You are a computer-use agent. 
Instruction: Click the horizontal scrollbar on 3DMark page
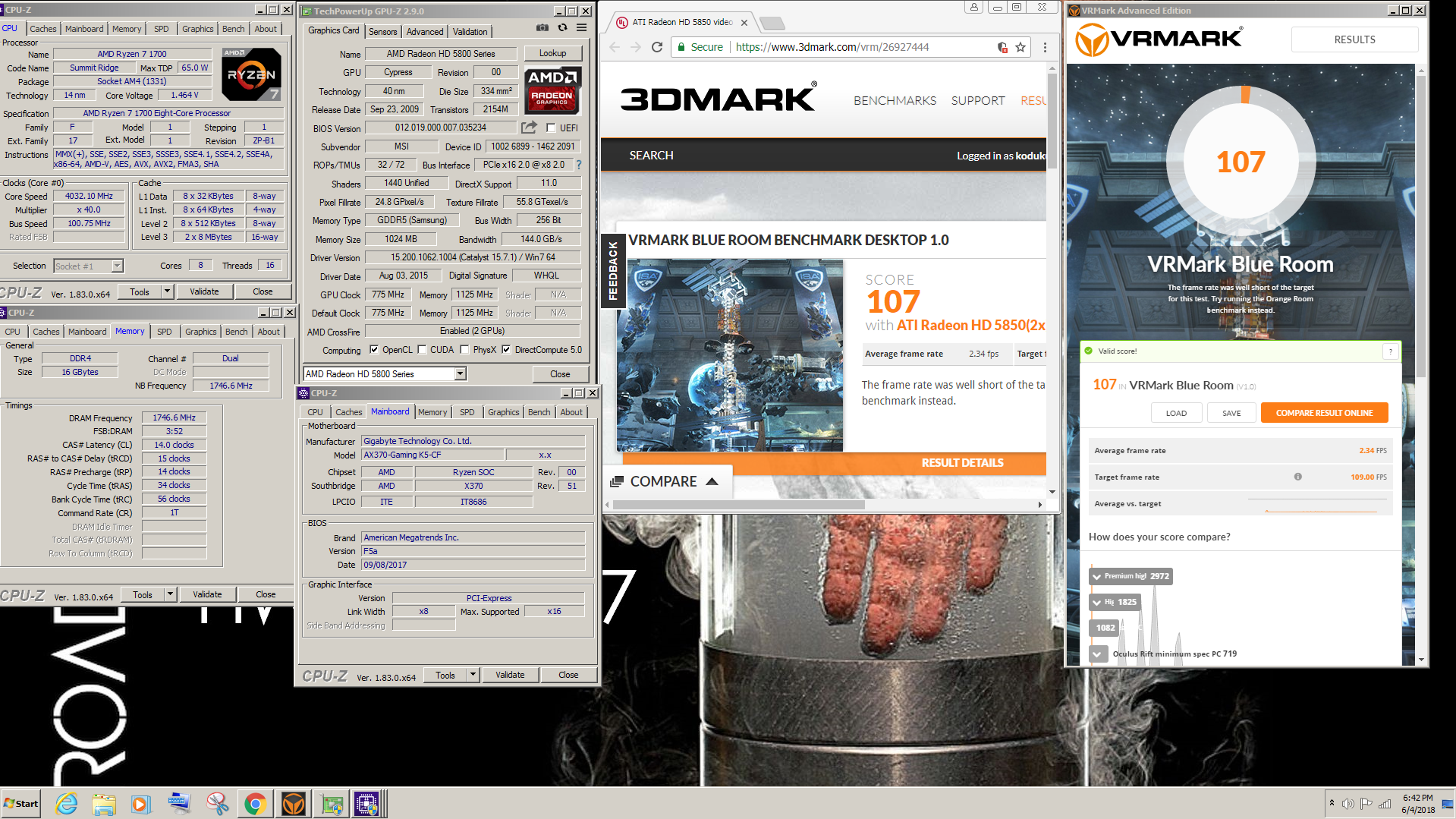pyautogui.click(x=738, y=504)
